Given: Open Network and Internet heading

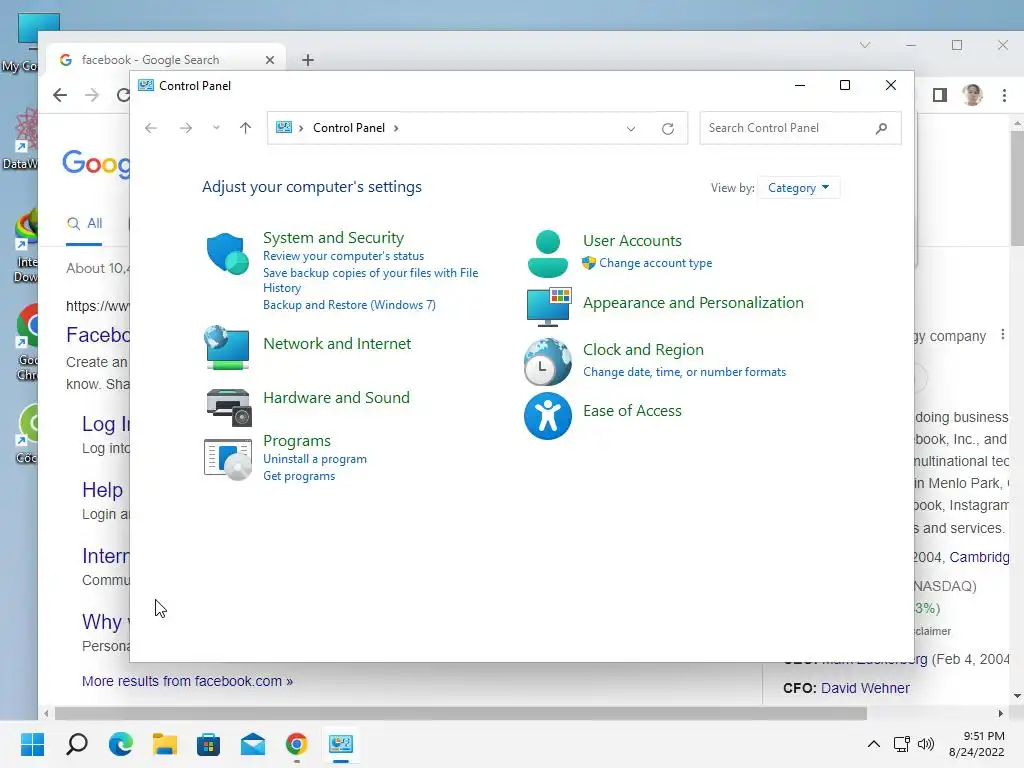Looking at the screenshot, I should click(337, 344).
